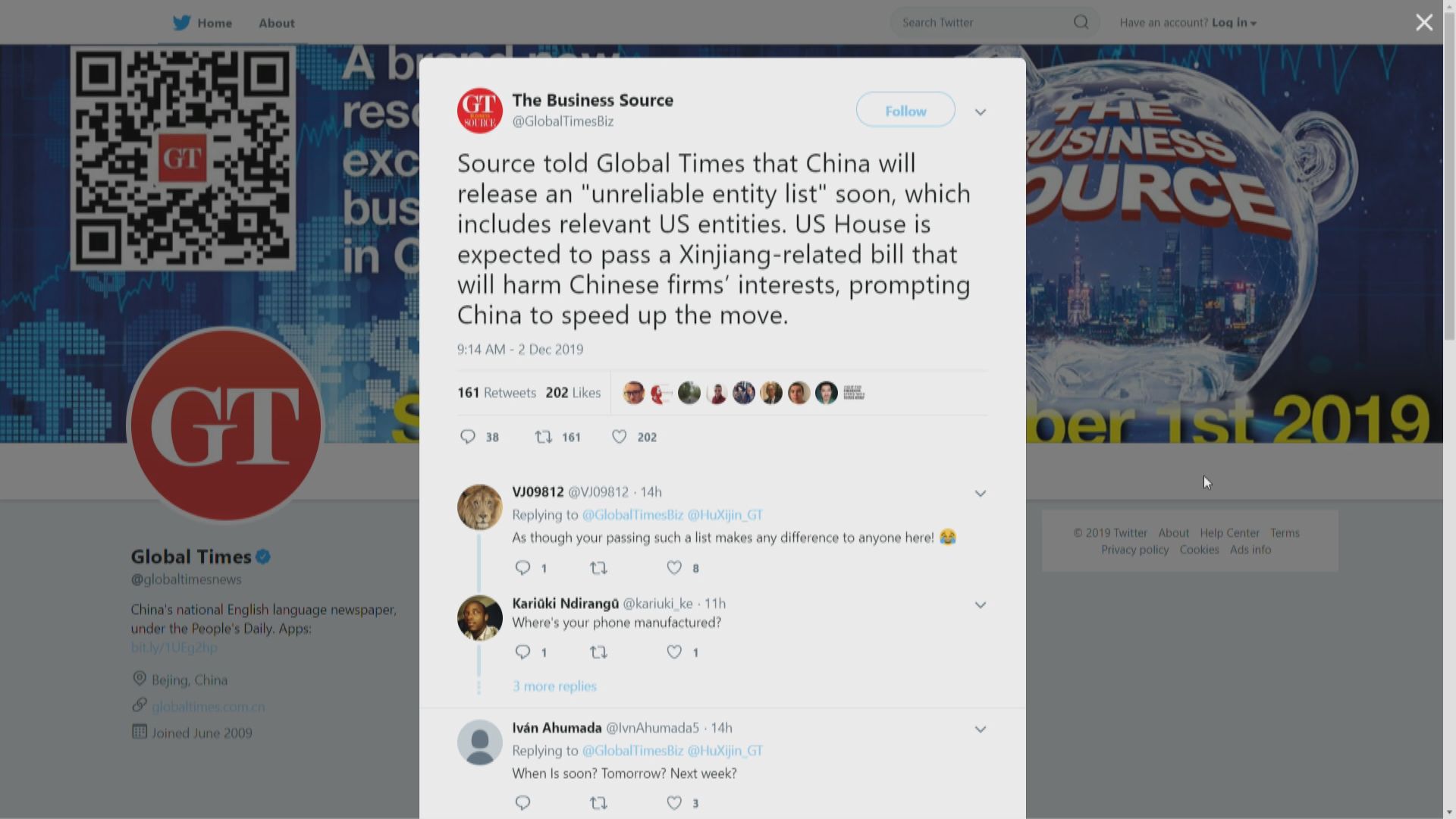Retweet VJ09812's reply
This screenshot has height=819, width=1456.
pos(598,567)
